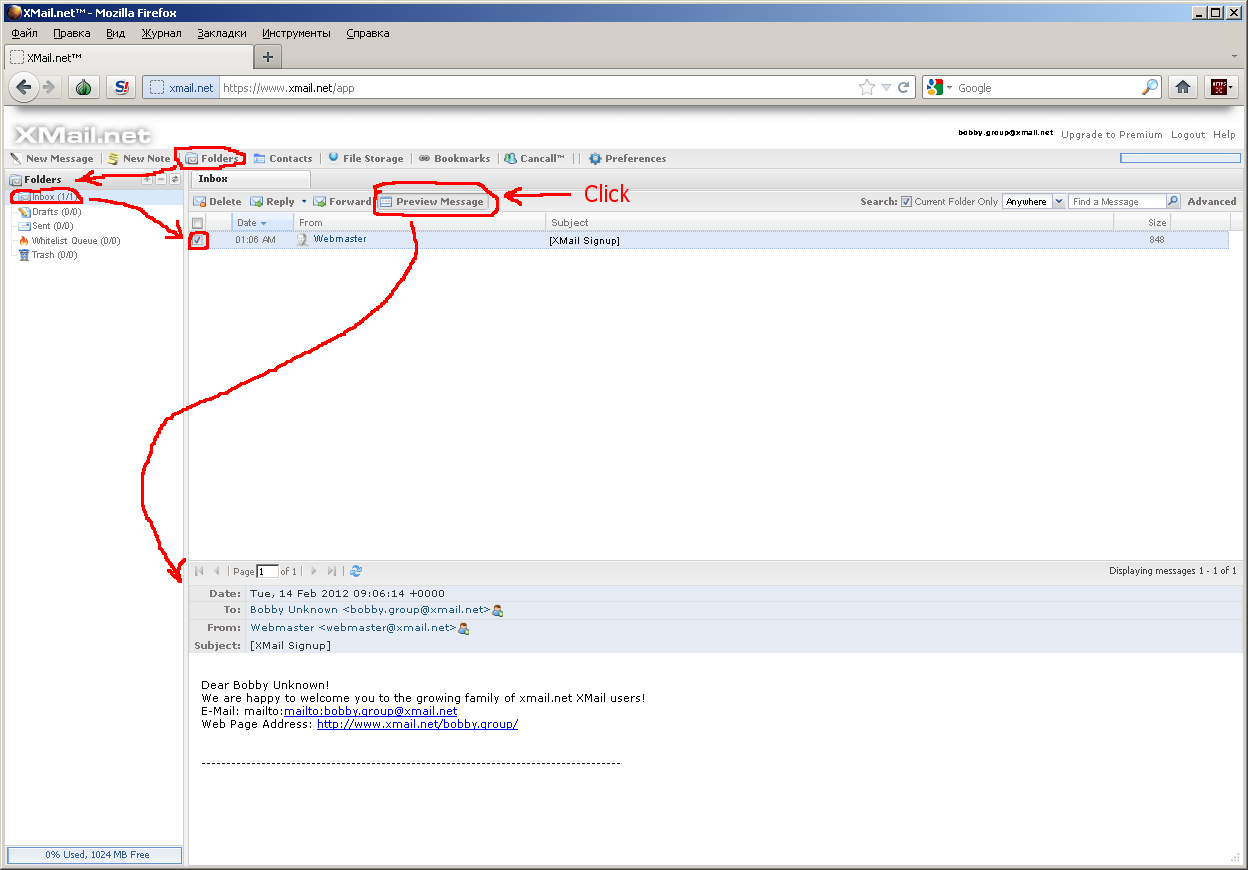The width and height of the screenshot is (1248, 870).
Task: Open the Sent (0/0) folder
Action: click(47, 226)
